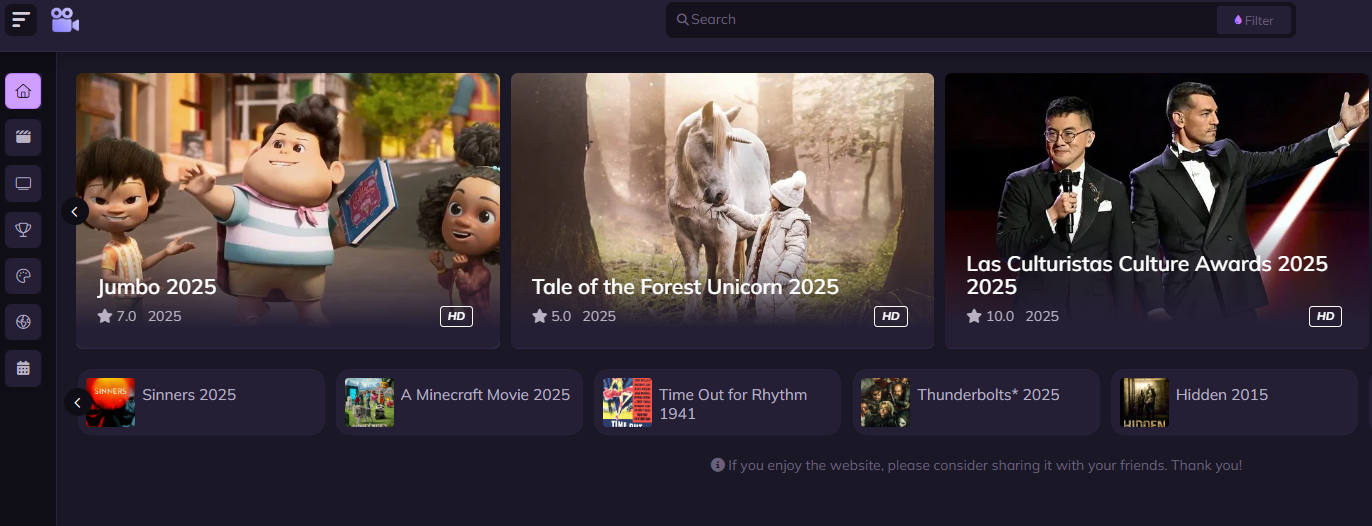Open Tale of the Forest Unicorn 2025

(x=722, y=210)
